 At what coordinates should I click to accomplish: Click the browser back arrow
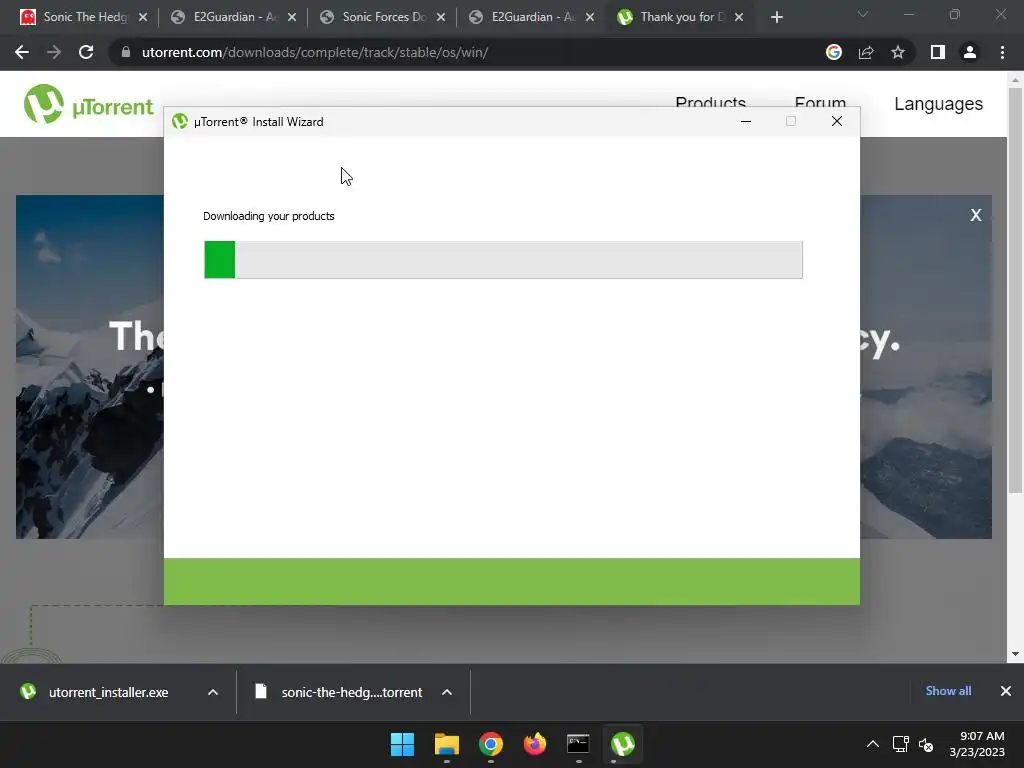click(x=22, y=52)
